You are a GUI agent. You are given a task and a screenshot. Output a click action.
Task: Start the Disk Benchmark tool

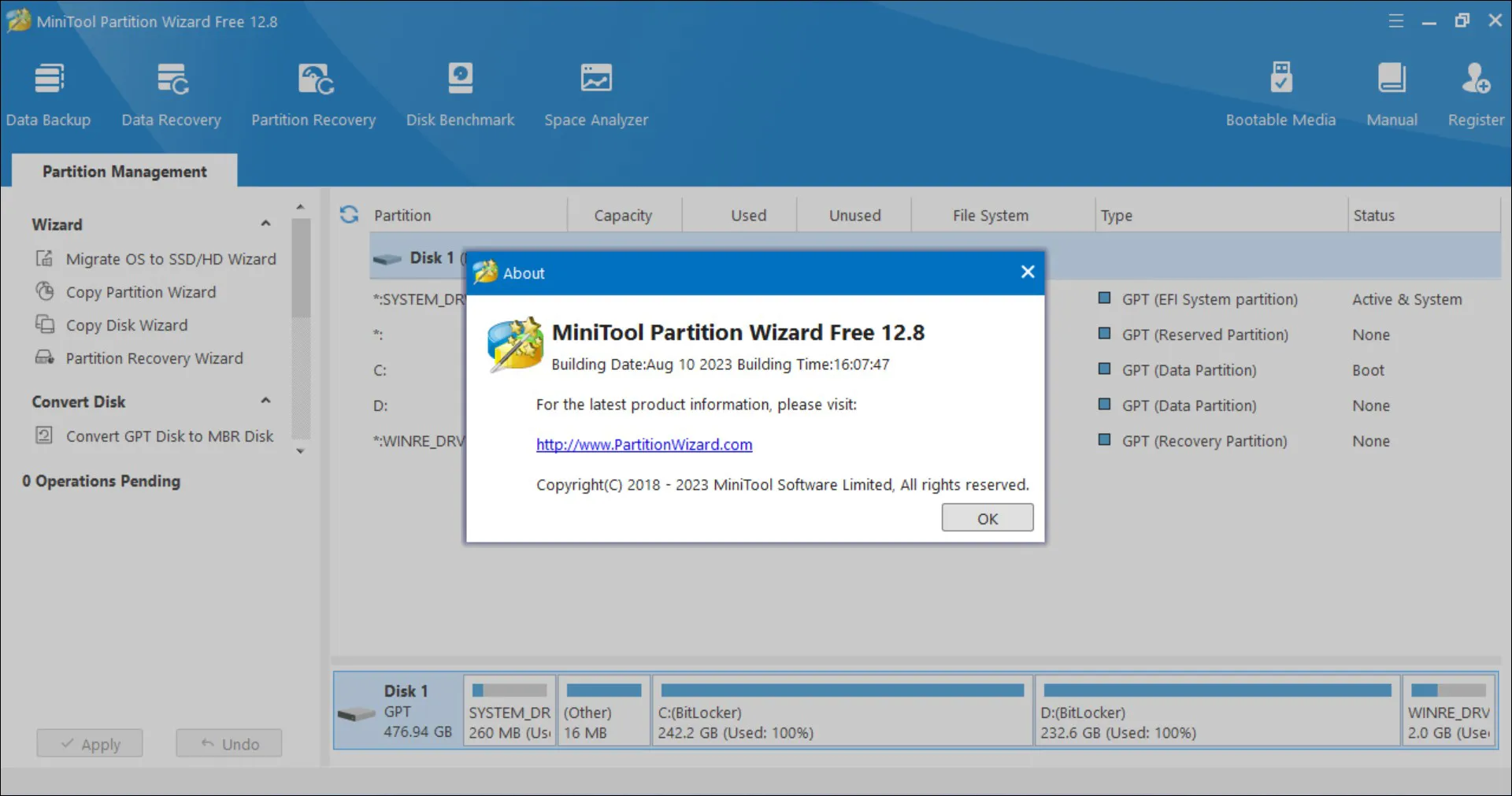coord(460,94)
